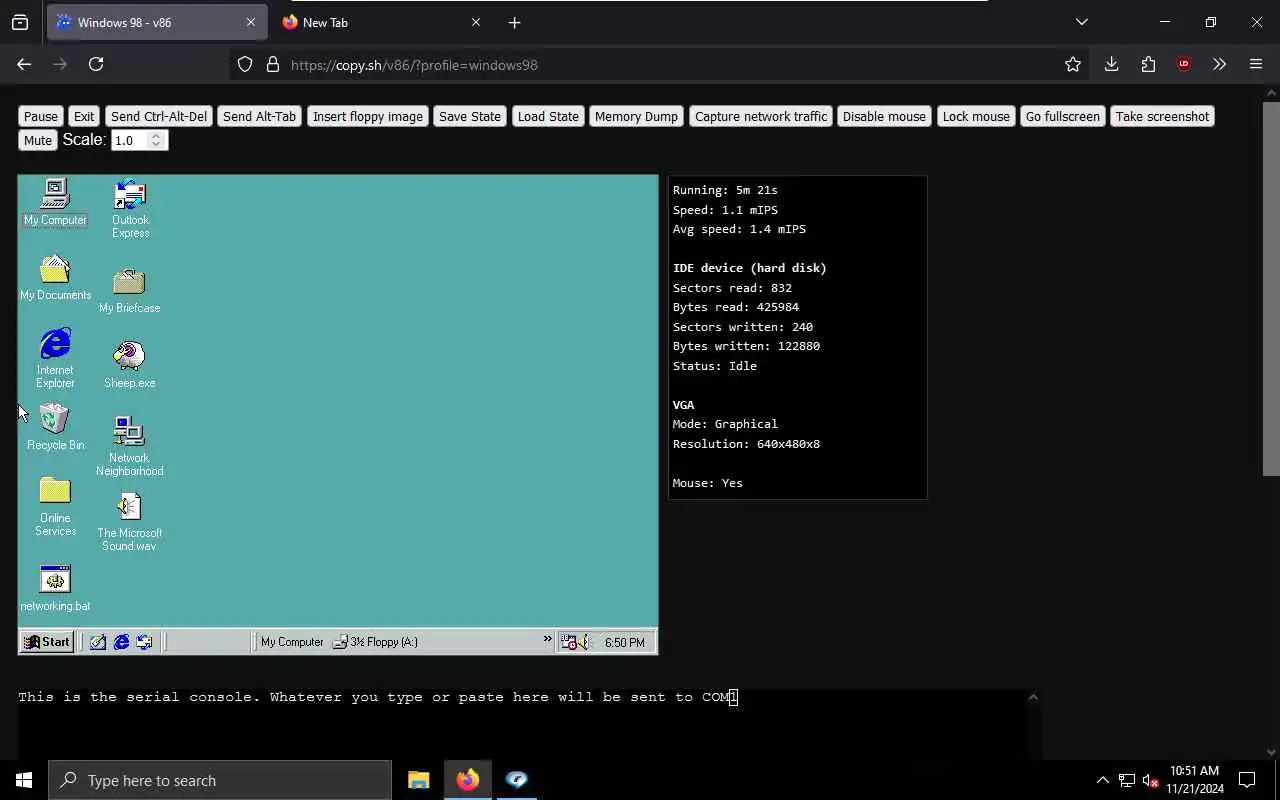Click the site security padlock icon

(x=272, y=64)
